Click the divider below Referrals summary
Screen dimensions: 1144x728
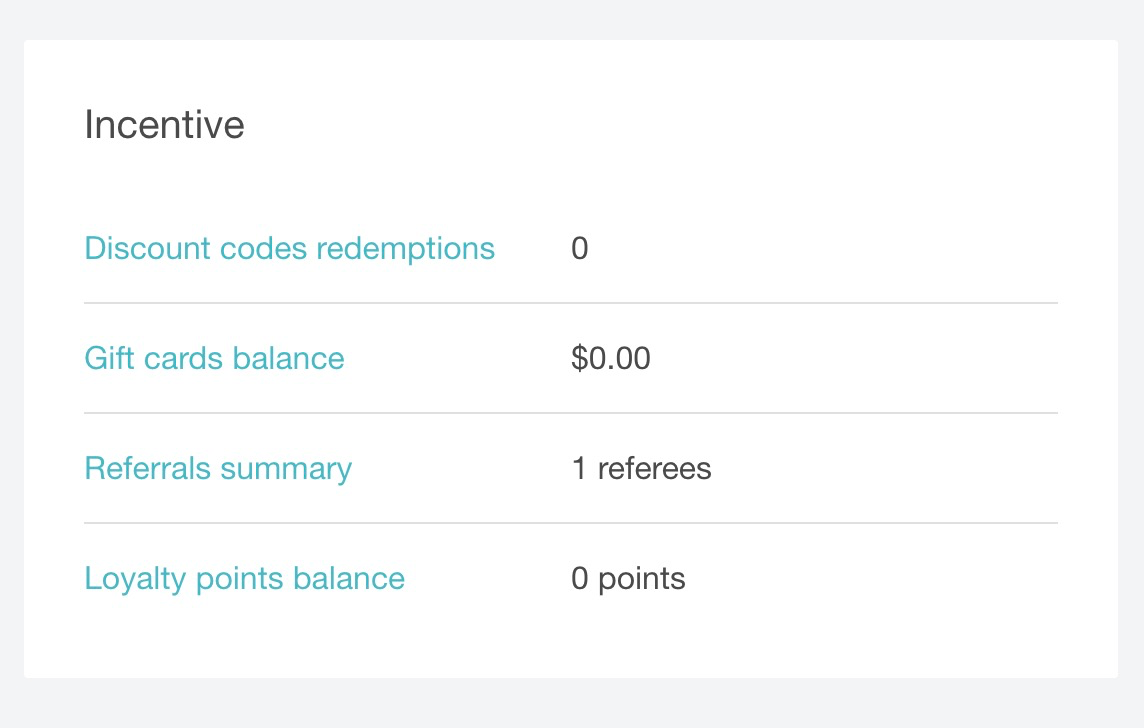coord(570,523)
